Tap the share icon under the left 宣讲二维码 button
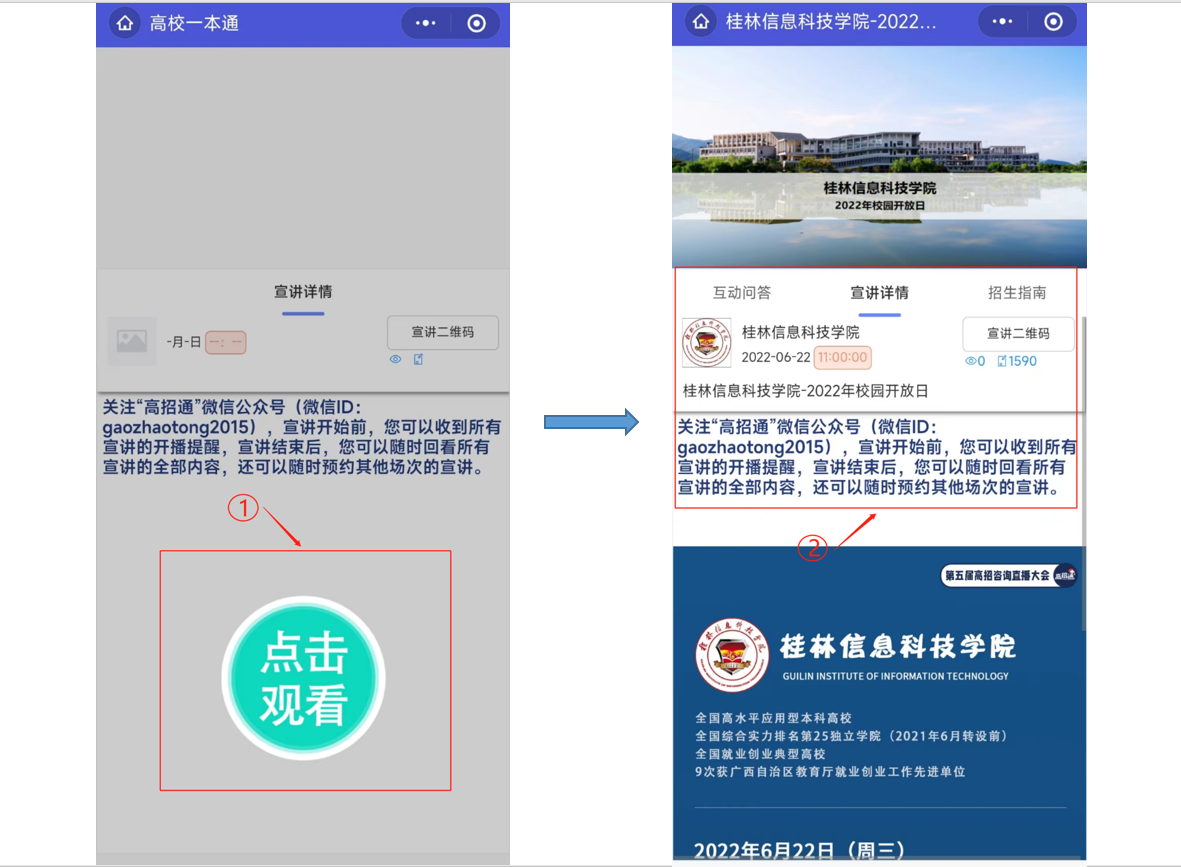 pyautogui.click(x=418, y=359)
